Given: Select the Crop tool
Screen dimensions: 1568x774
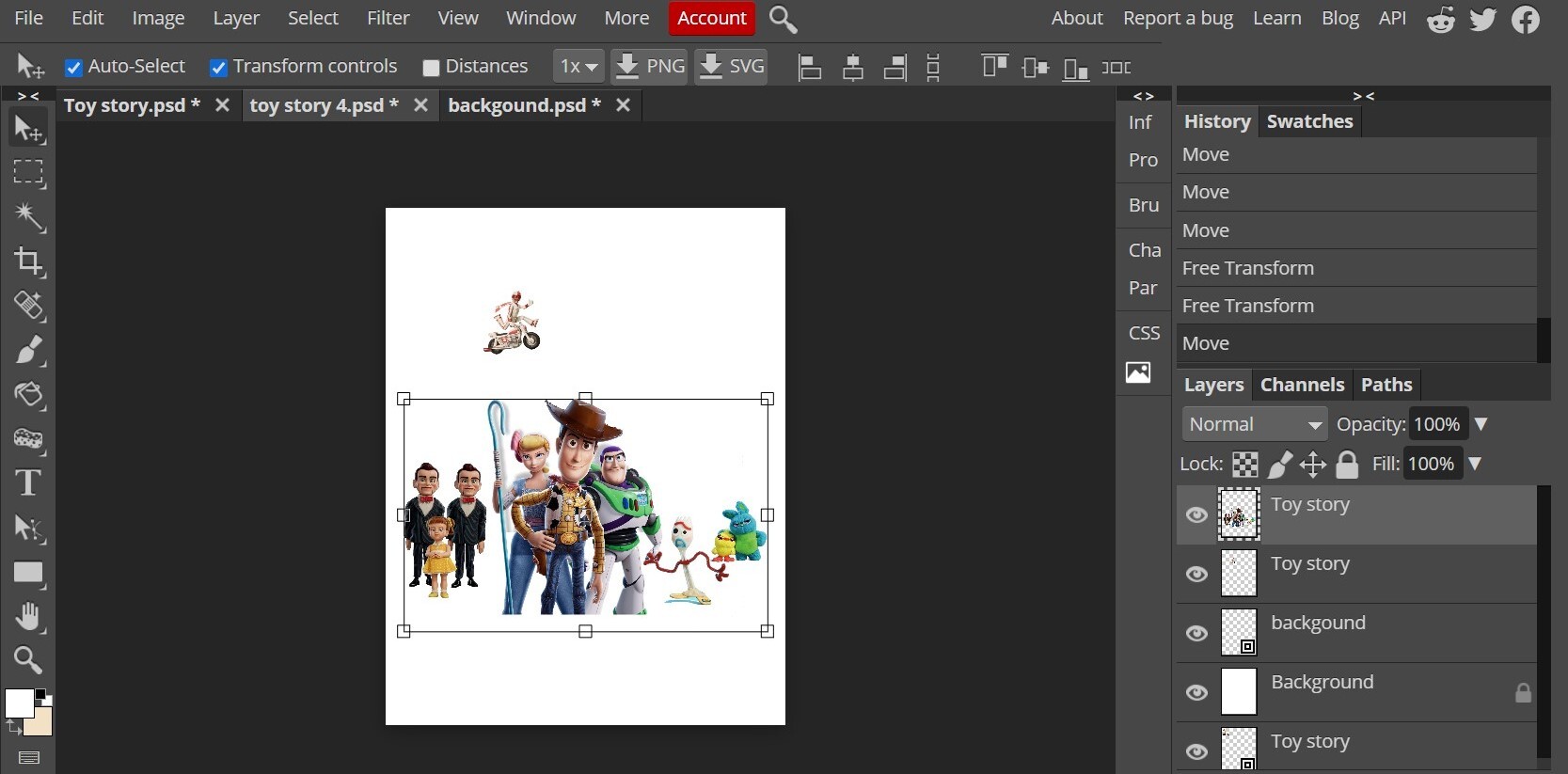Looking at the screenshot, I should (x=28, y=261).
